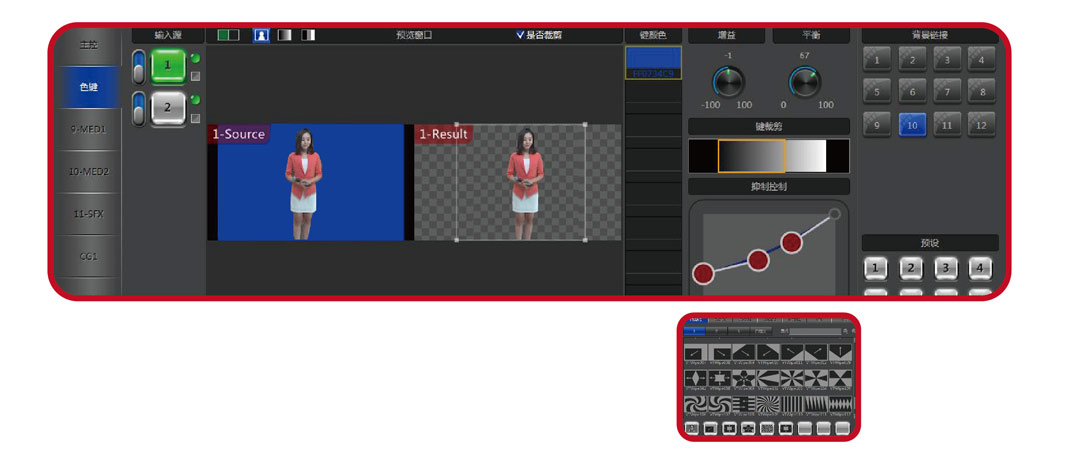Select the vertical bars wipe pattern
Image resolution: width=1077 pixels, height=449 pixels.
(792, 404)
